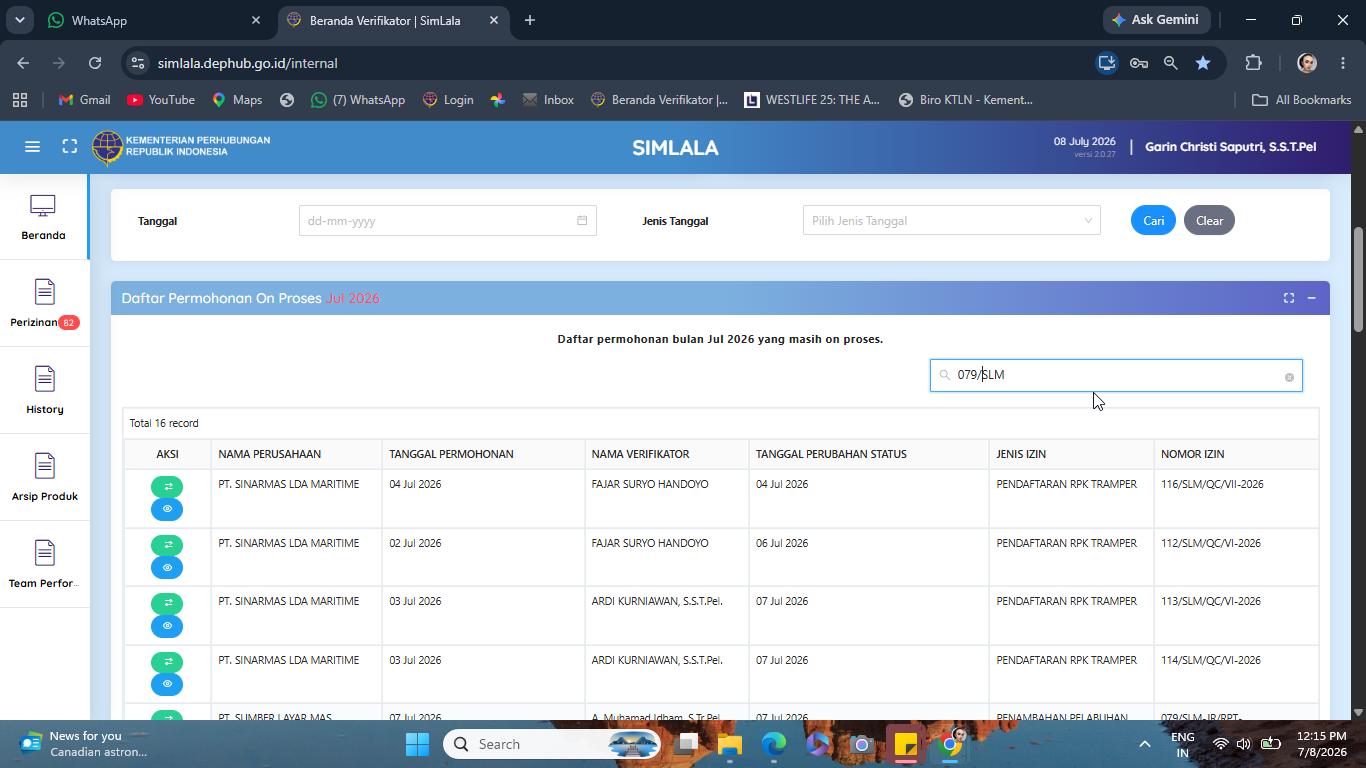Open a new browser tab
Image resolution: width=1366 pixels, height=768 pixels.
(x=530, y=20)
